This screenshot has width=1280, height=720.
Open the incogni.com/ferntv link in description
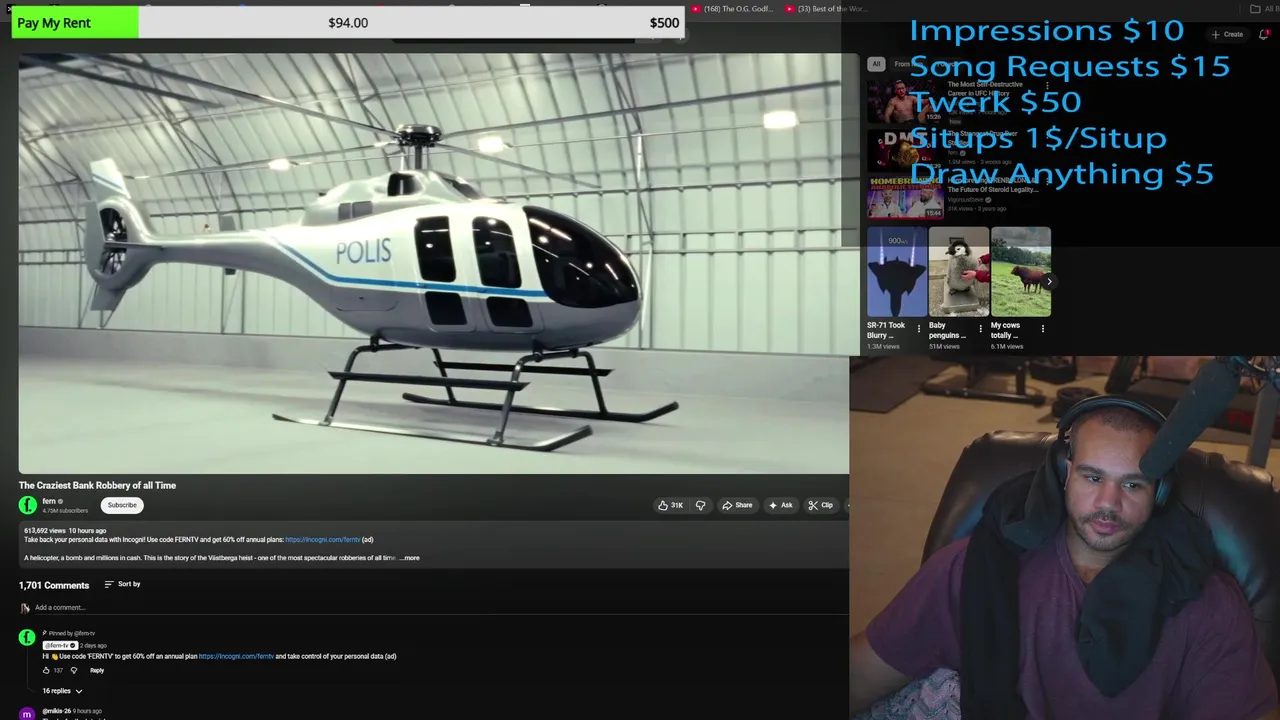click(322, 540)
